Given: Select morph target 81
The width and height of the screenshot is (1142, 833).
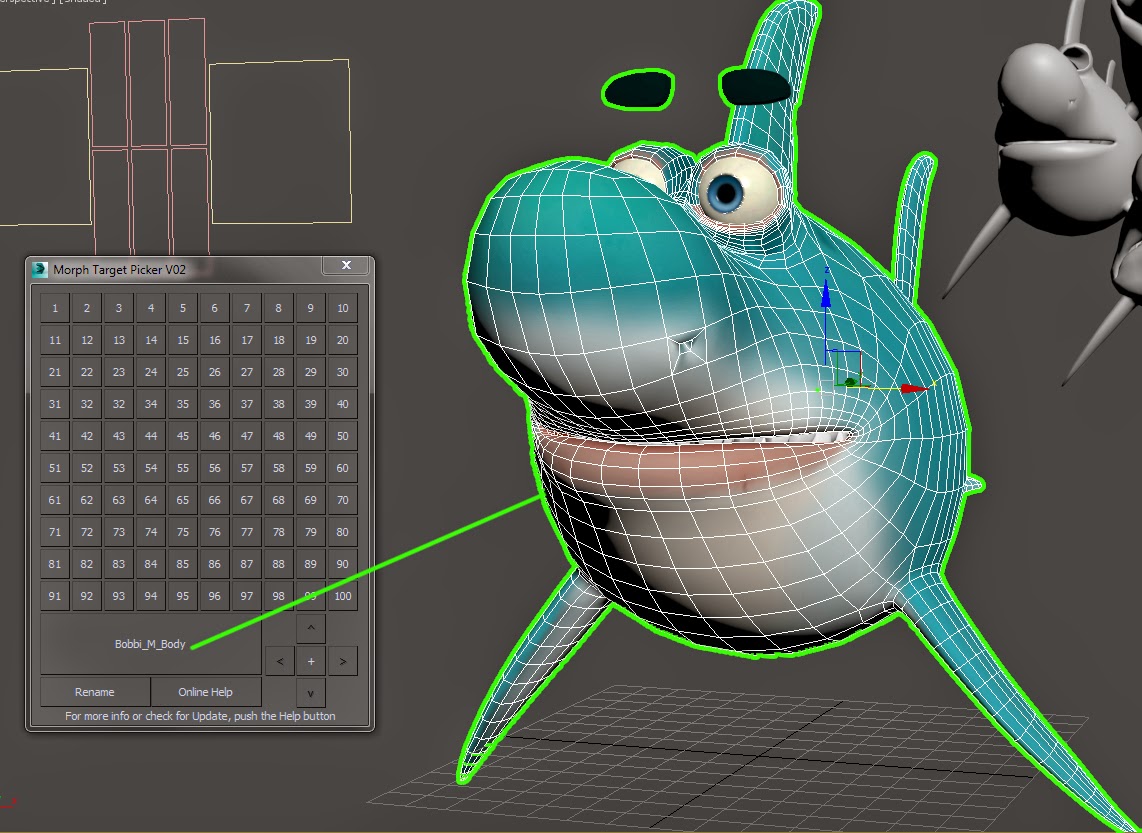Looking at the screenshot, I should tap(55, 564).
